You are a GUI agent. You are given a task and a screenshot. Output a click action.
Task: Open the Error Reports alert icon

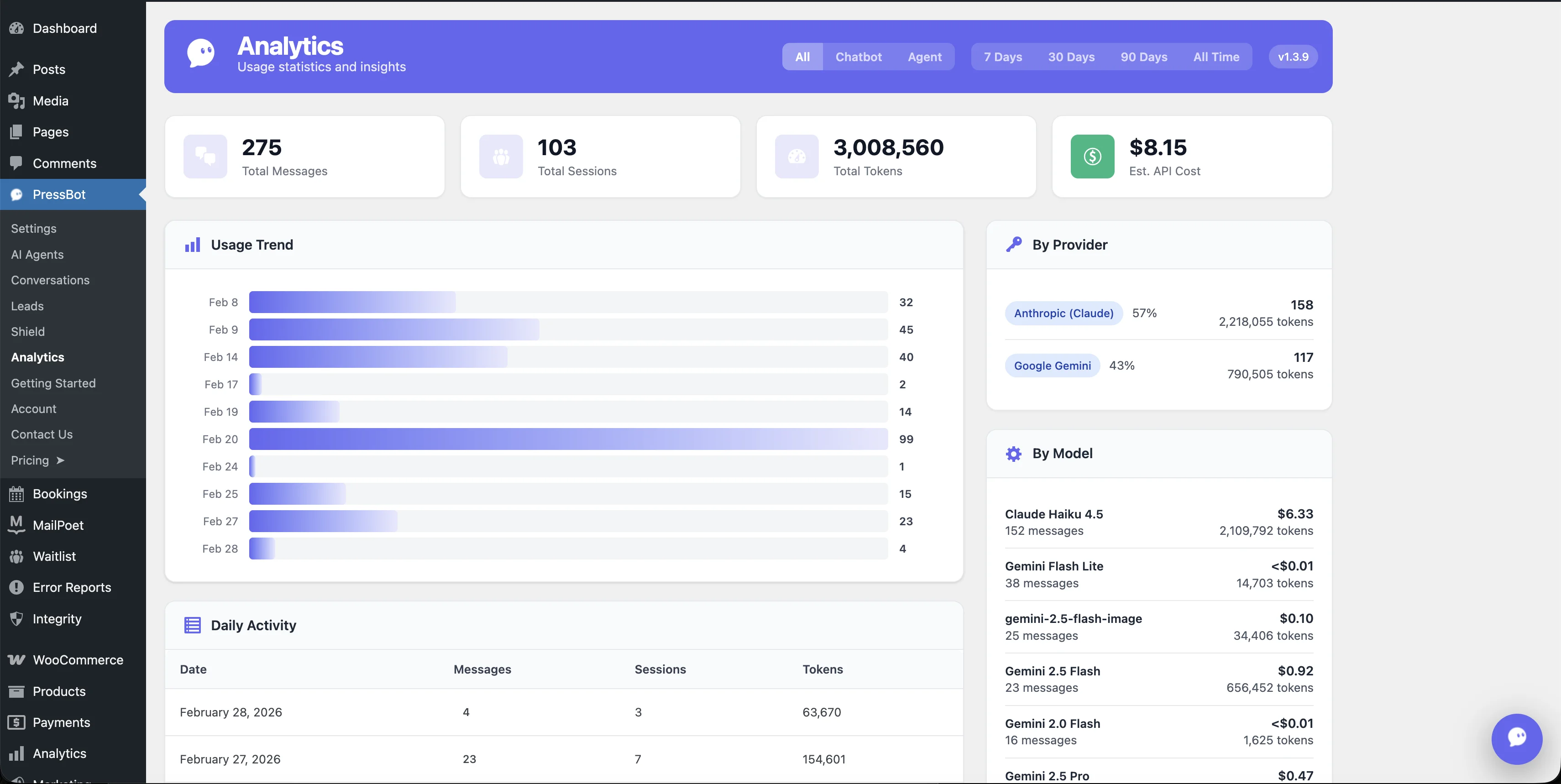(16, 587)
